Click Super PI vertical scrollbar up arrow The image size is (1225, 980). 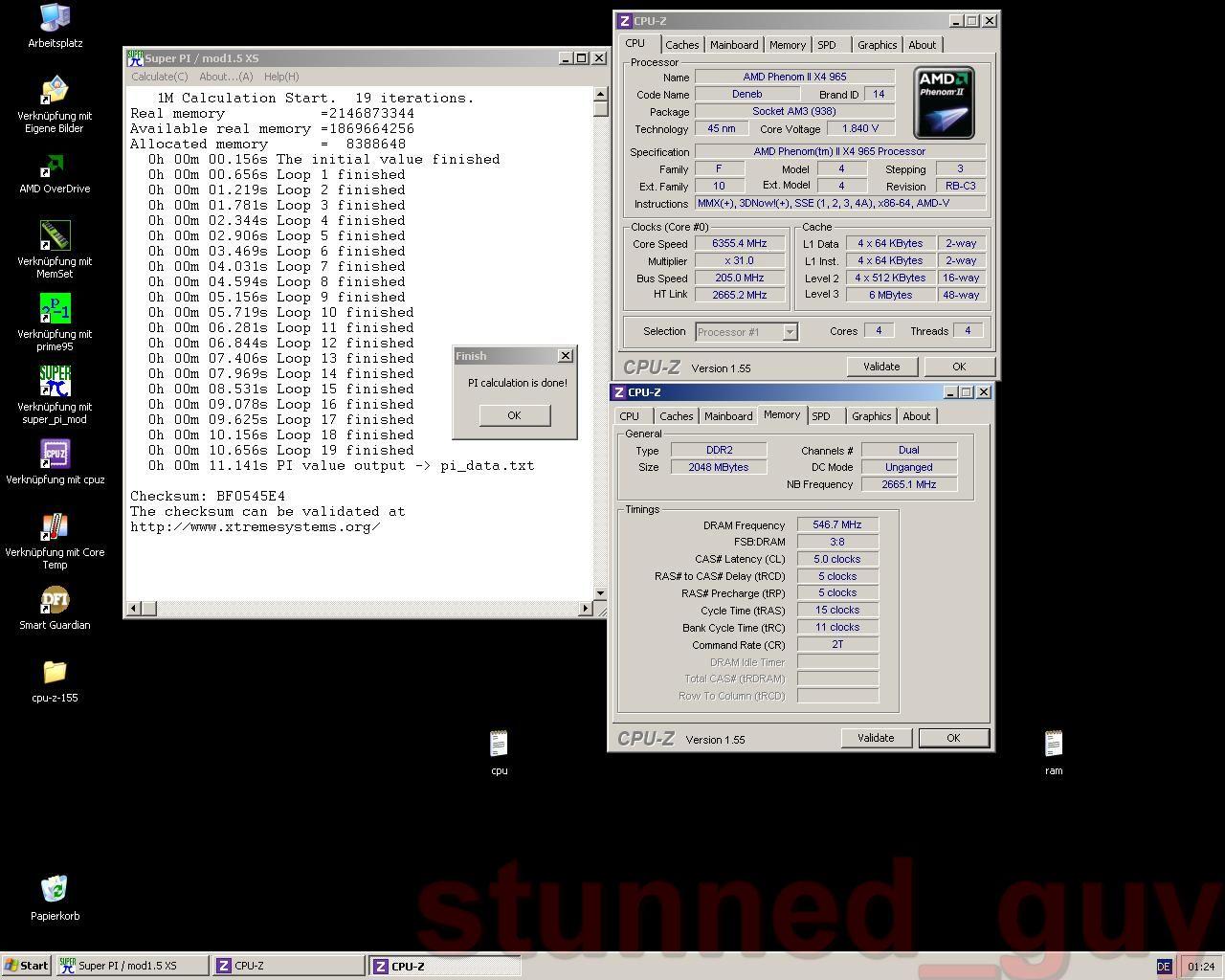click(x=600, y=95)
